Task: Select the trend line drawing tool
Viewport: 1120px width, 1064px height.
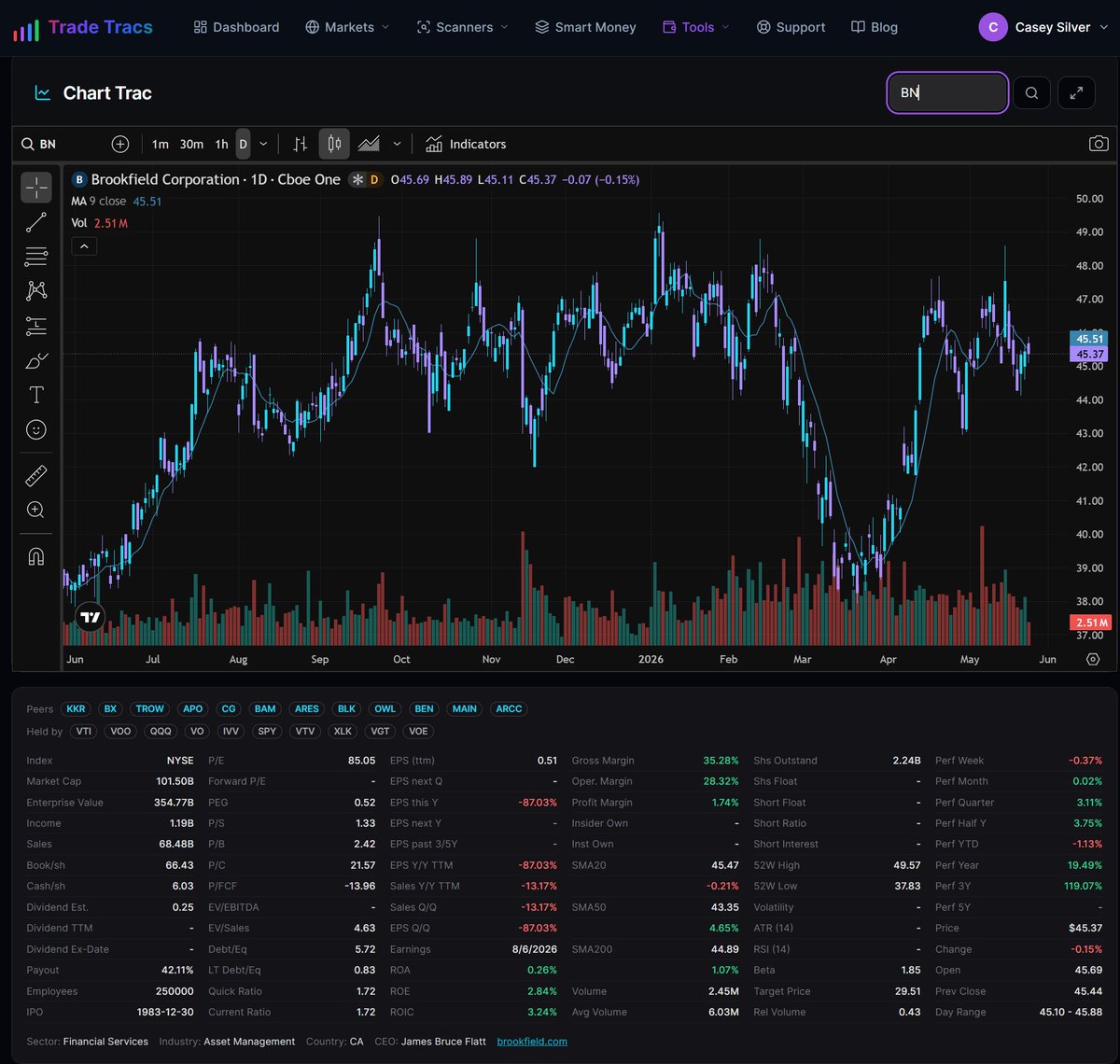Action: 36,222
